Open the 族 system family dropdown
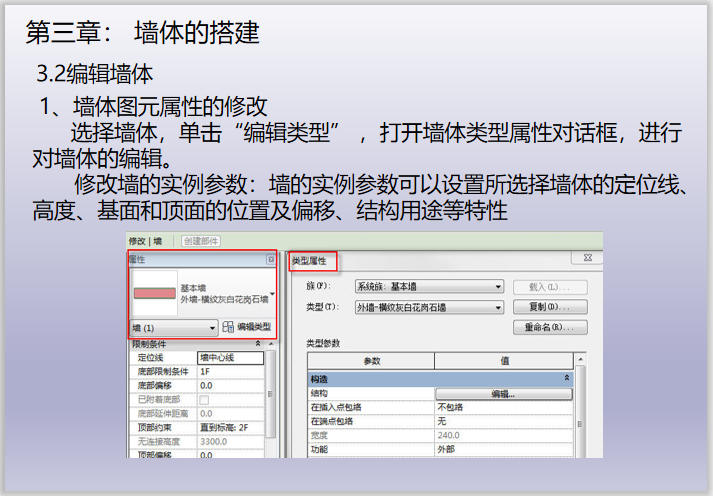Viewport: 713px width, 496px height. [x=498, y=287]
